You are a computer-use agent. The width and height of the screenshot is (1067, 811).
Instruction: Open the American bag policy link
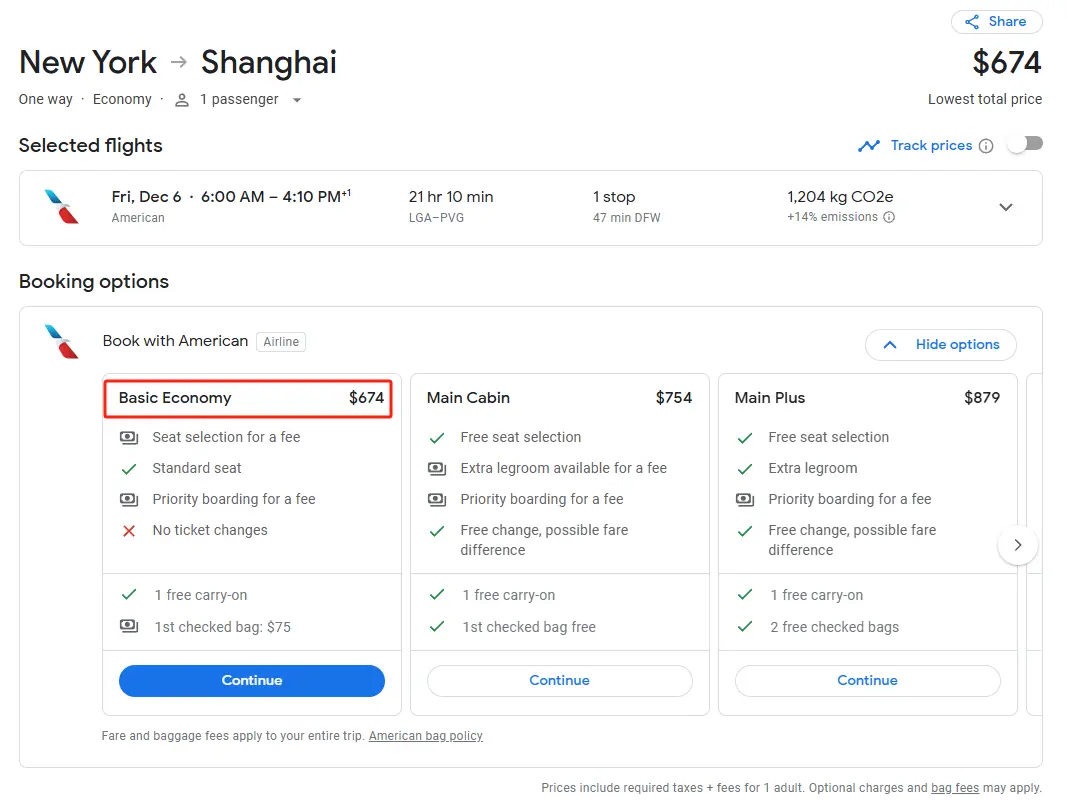[x=425, y=736]
